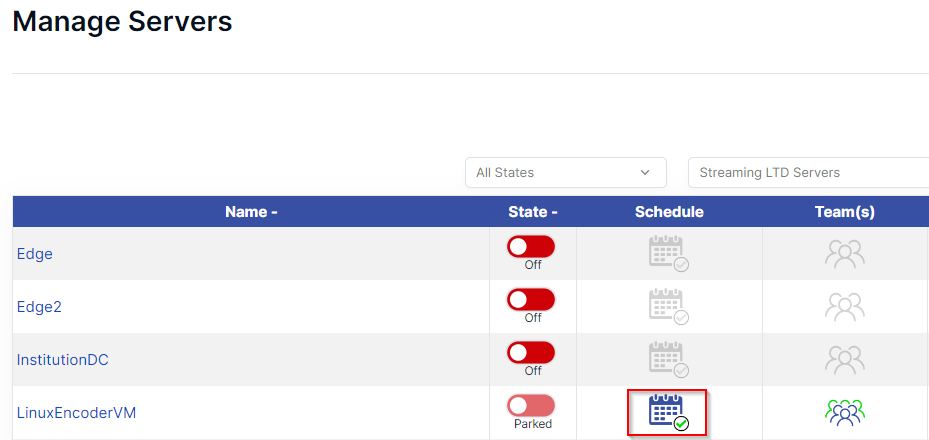Viewport: 929px width, 440px height.
Task: Toggle the parked LinuxEncoderVM switch
Action: point(531,406)
